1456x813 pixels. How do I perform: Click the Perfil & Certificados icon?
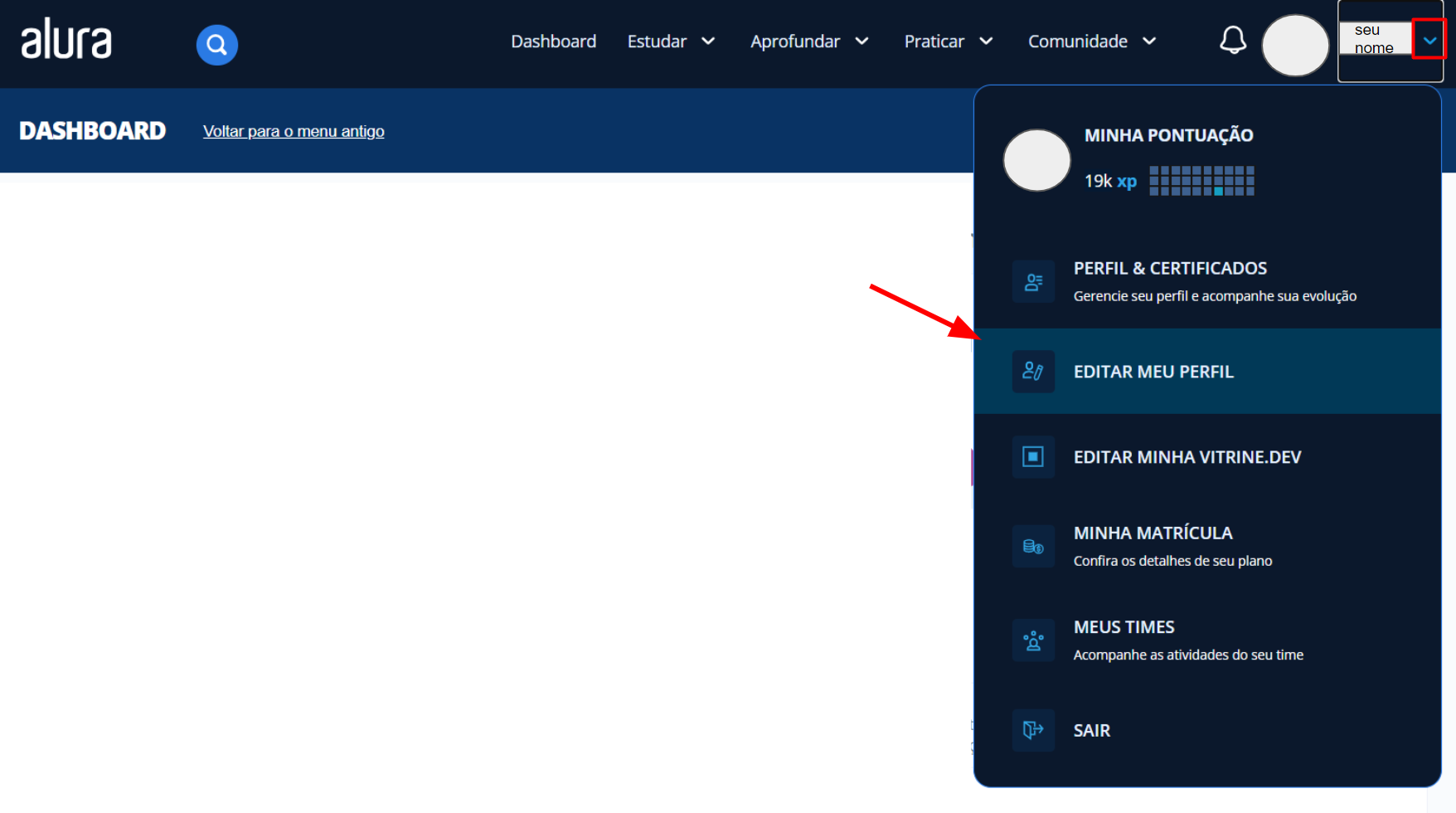[x=1032, y=282]
